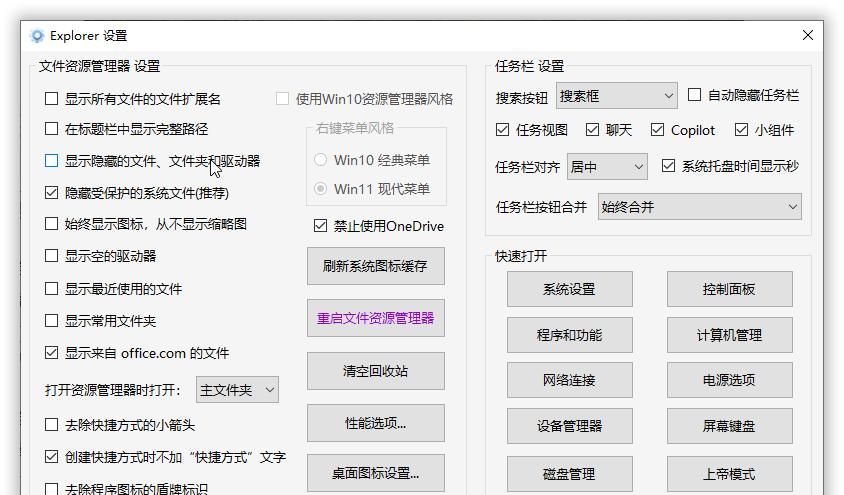Click 清空回收站 button
This screenshot has width=844, height=495.
click(x=376, y=371)
